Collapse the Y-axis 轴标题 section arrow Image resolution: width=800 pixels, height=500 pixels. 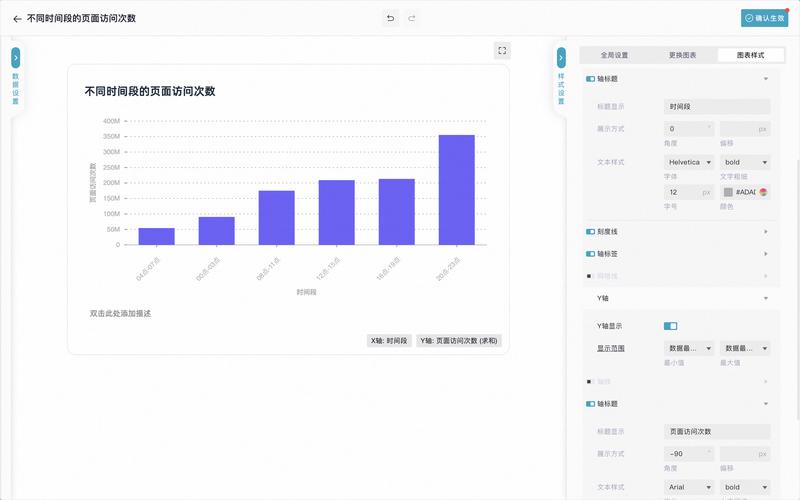766,404
